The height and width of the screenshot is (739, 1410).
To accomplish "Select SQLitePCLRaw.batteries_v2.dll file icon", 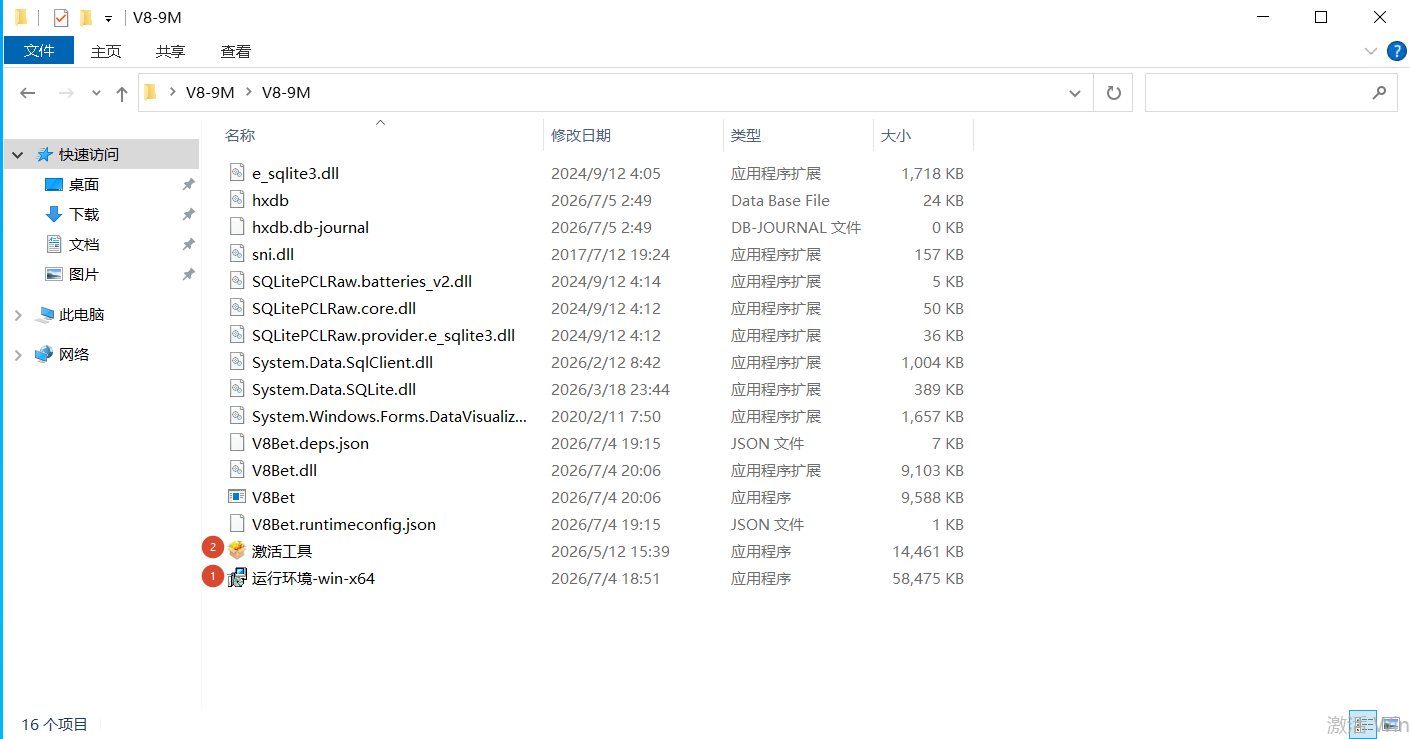I will 237,281.
